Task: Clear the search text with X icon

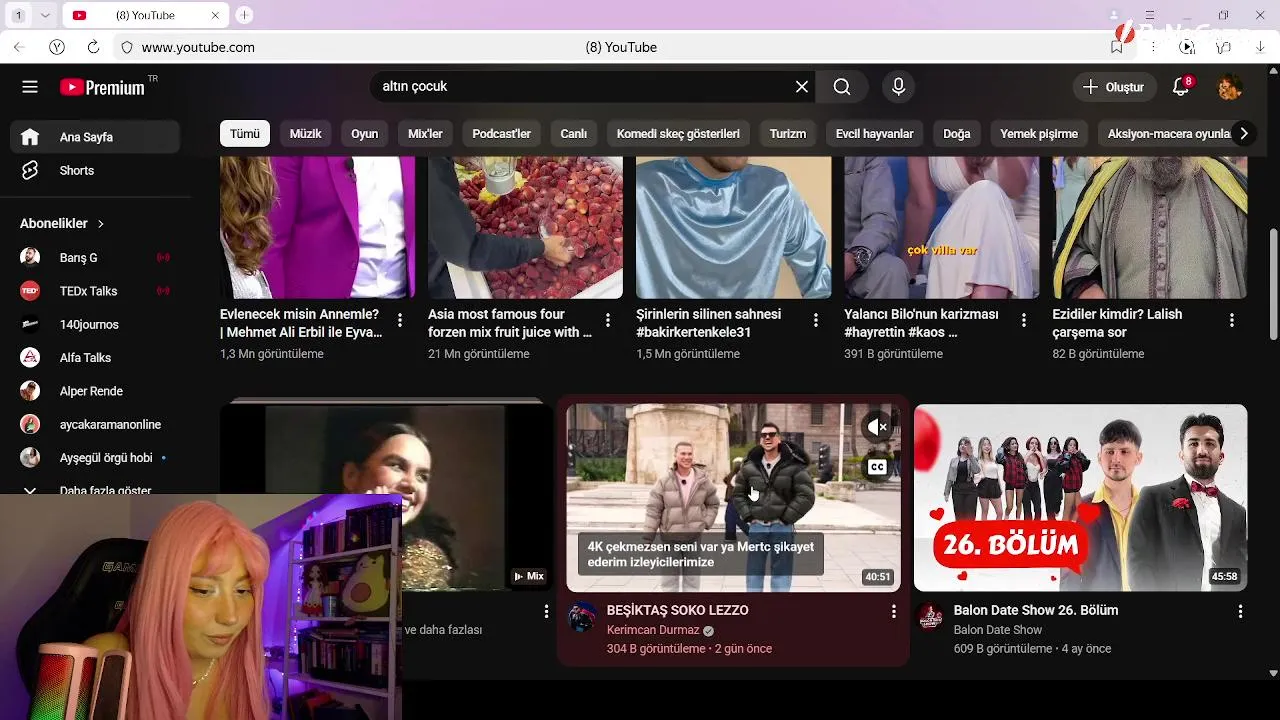Action: click(801, 87)
